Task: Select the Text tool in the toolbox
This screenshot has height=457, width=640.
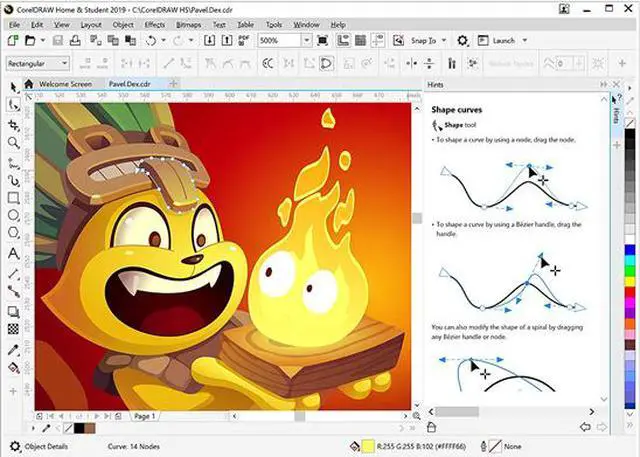Action: point(13,253)
